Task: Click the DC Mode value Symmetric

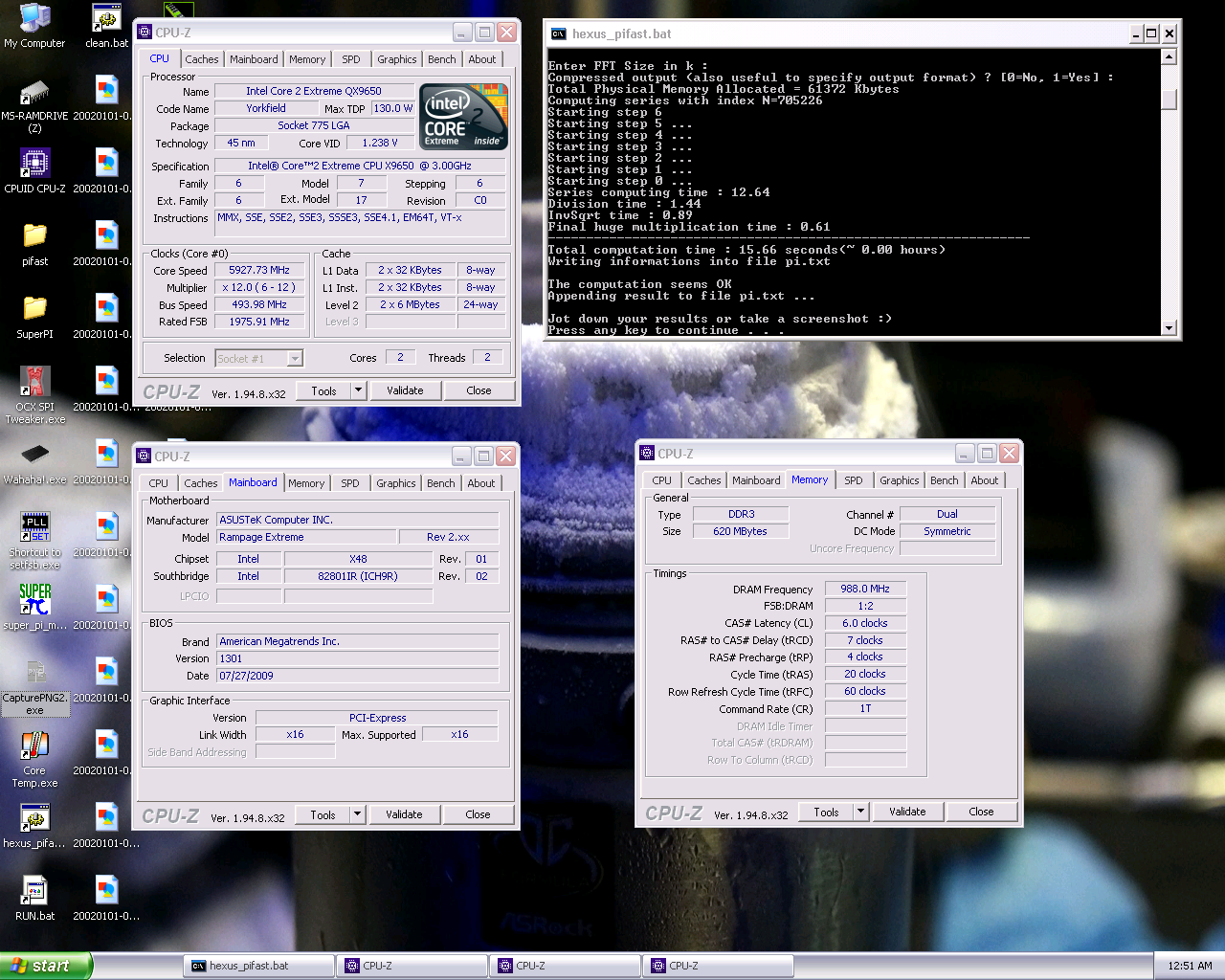Action: coord(947,531)
